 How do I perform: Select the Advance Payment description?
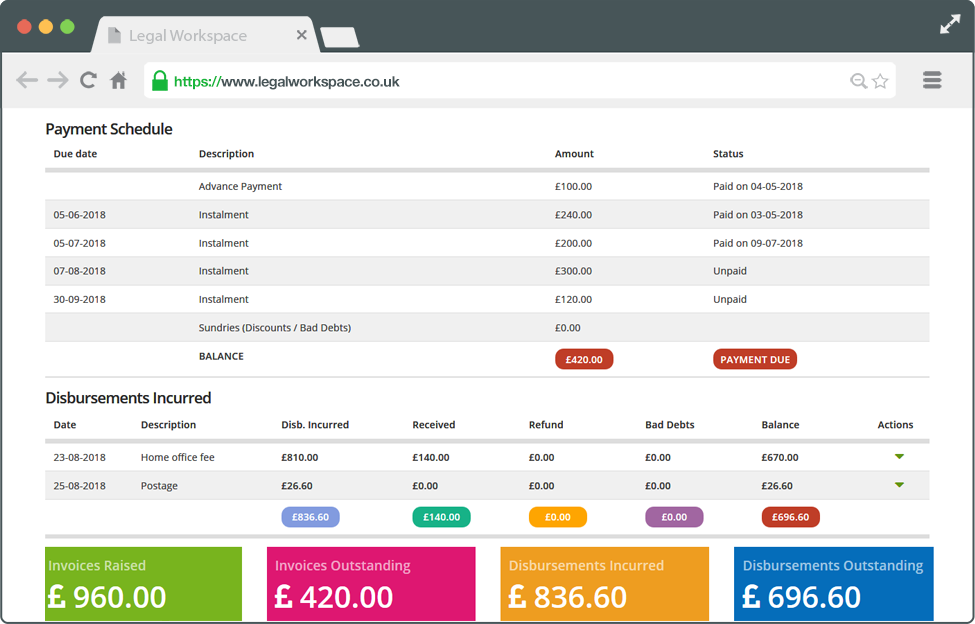coord(240,186)
